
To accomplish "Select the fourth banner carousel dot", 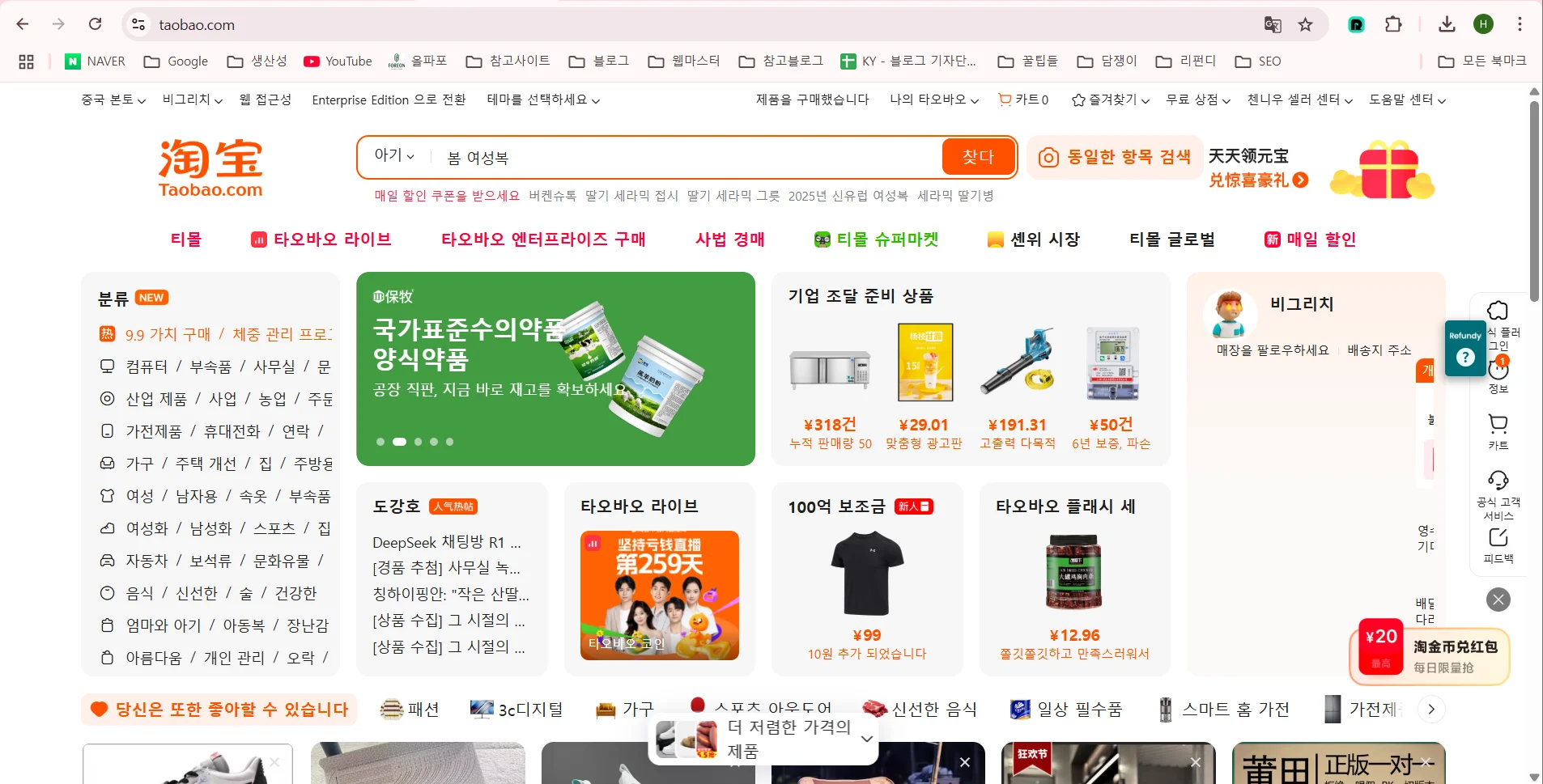I will pyautogui.click(x=434, y=442).
